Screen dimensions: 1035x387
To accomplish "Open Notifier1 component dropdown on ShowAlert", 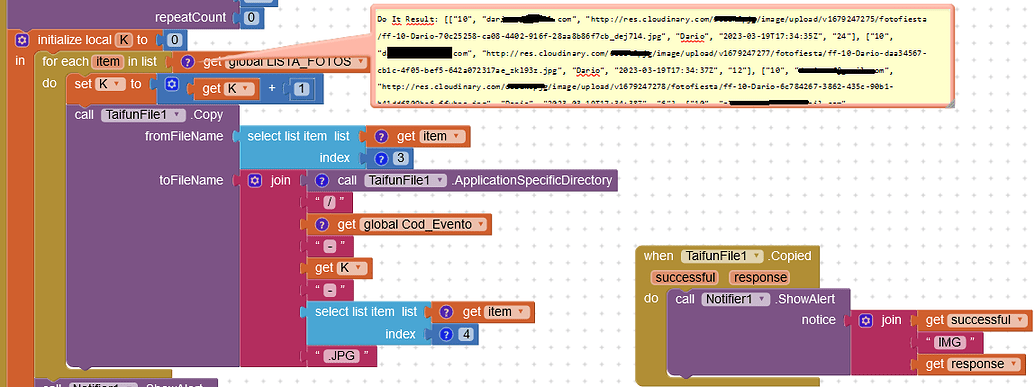I will [x=736, y=299].
